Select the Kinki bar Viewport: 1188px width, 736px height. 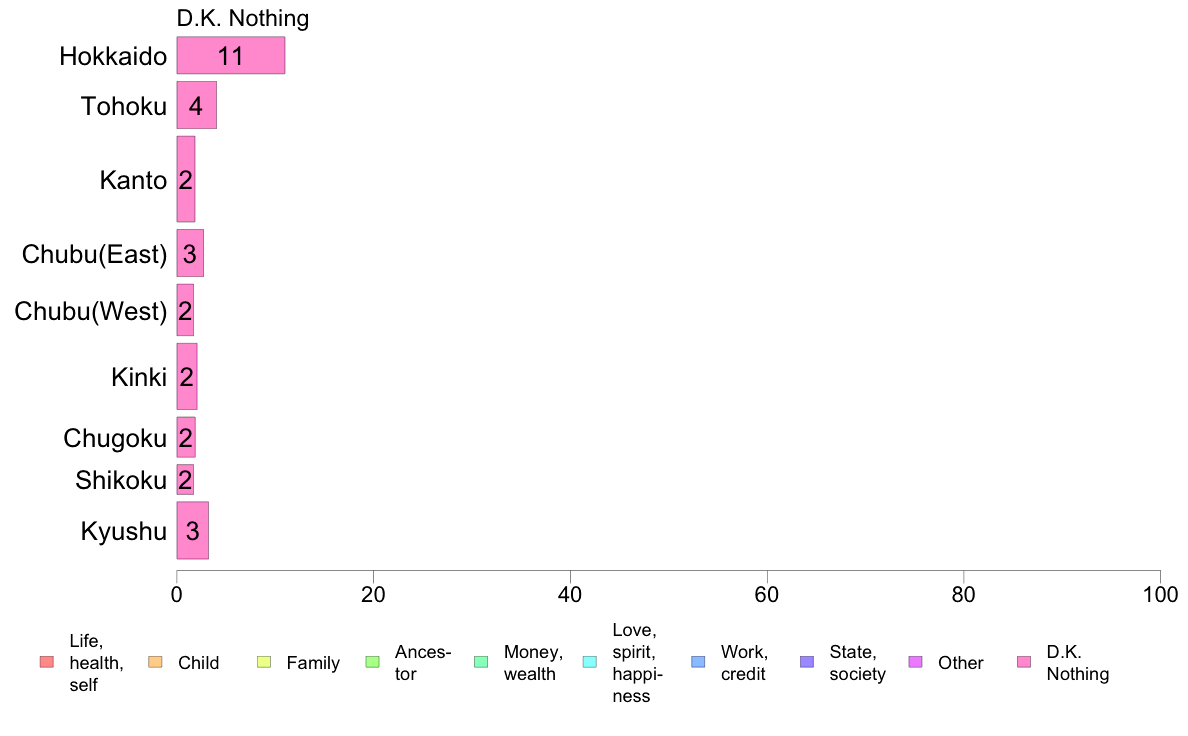click(187, 377)
